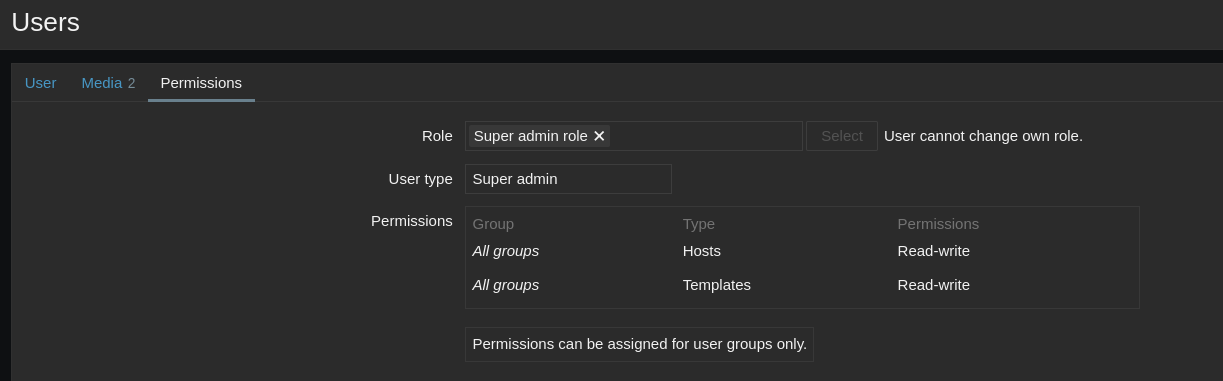Click the Group column header
Viewport: 1223px width, 381px height.
point(493,224)
